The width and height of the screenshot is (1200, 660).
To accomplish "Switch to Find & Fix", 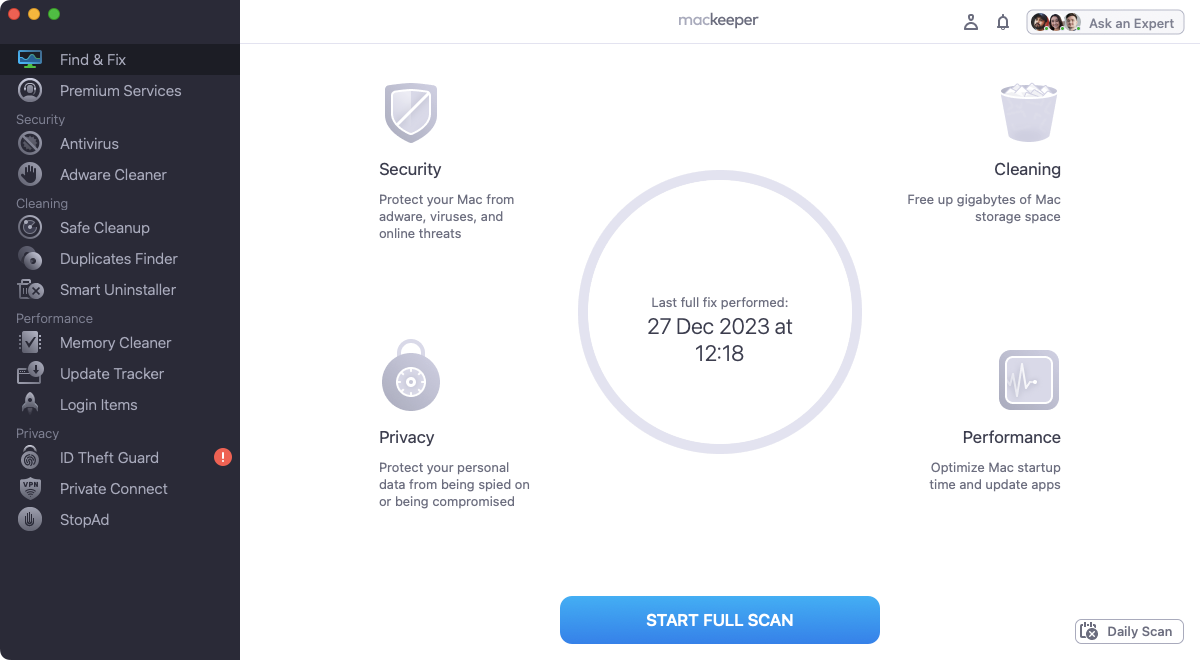I will pos(91,59).
